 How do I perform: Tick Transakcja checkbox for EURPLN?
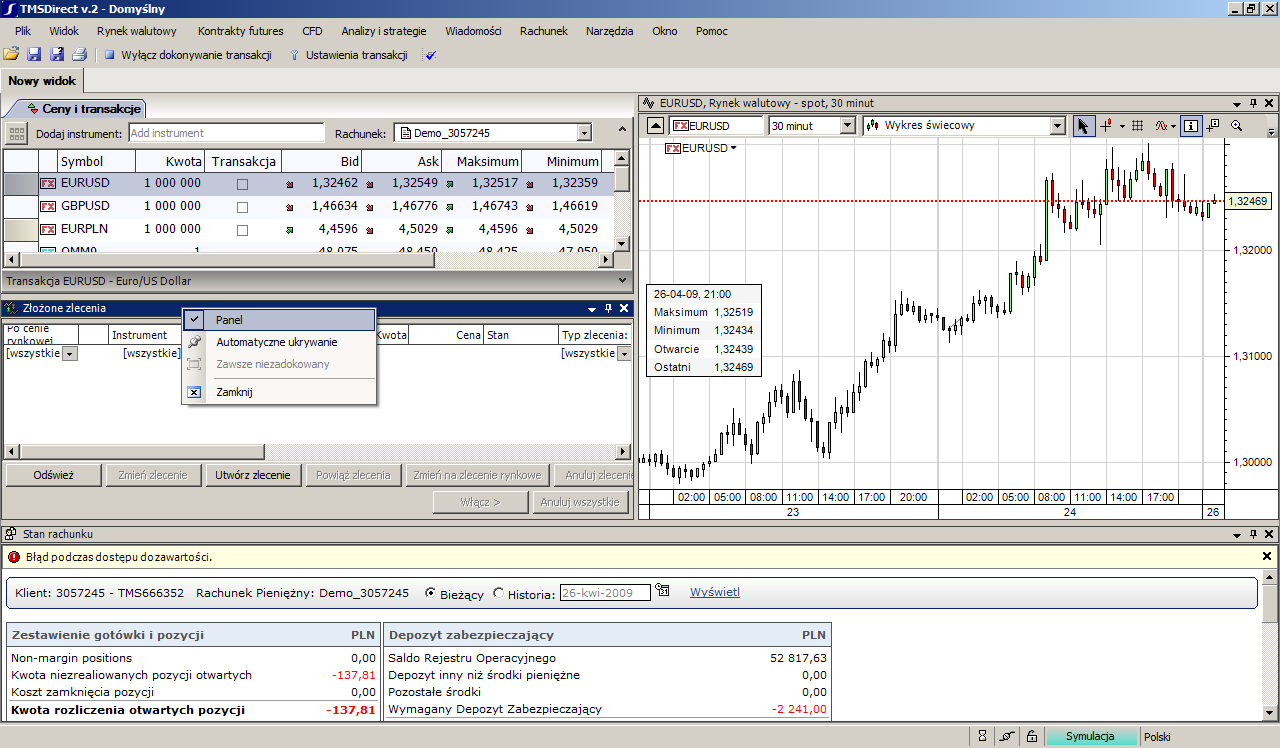[242, 230]
